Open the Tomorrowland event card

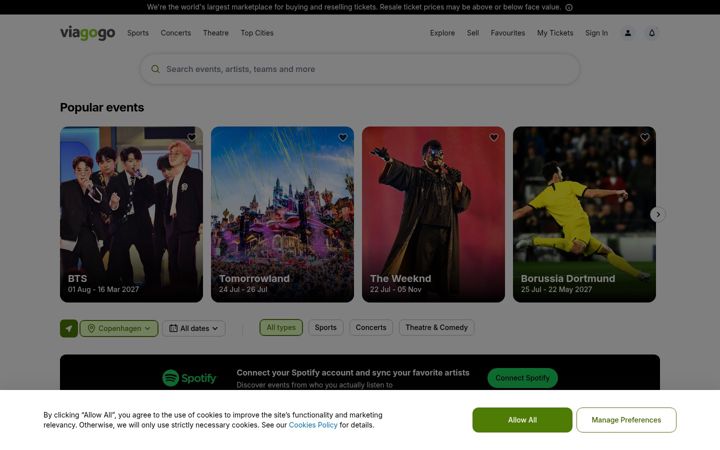pos(282,214)
